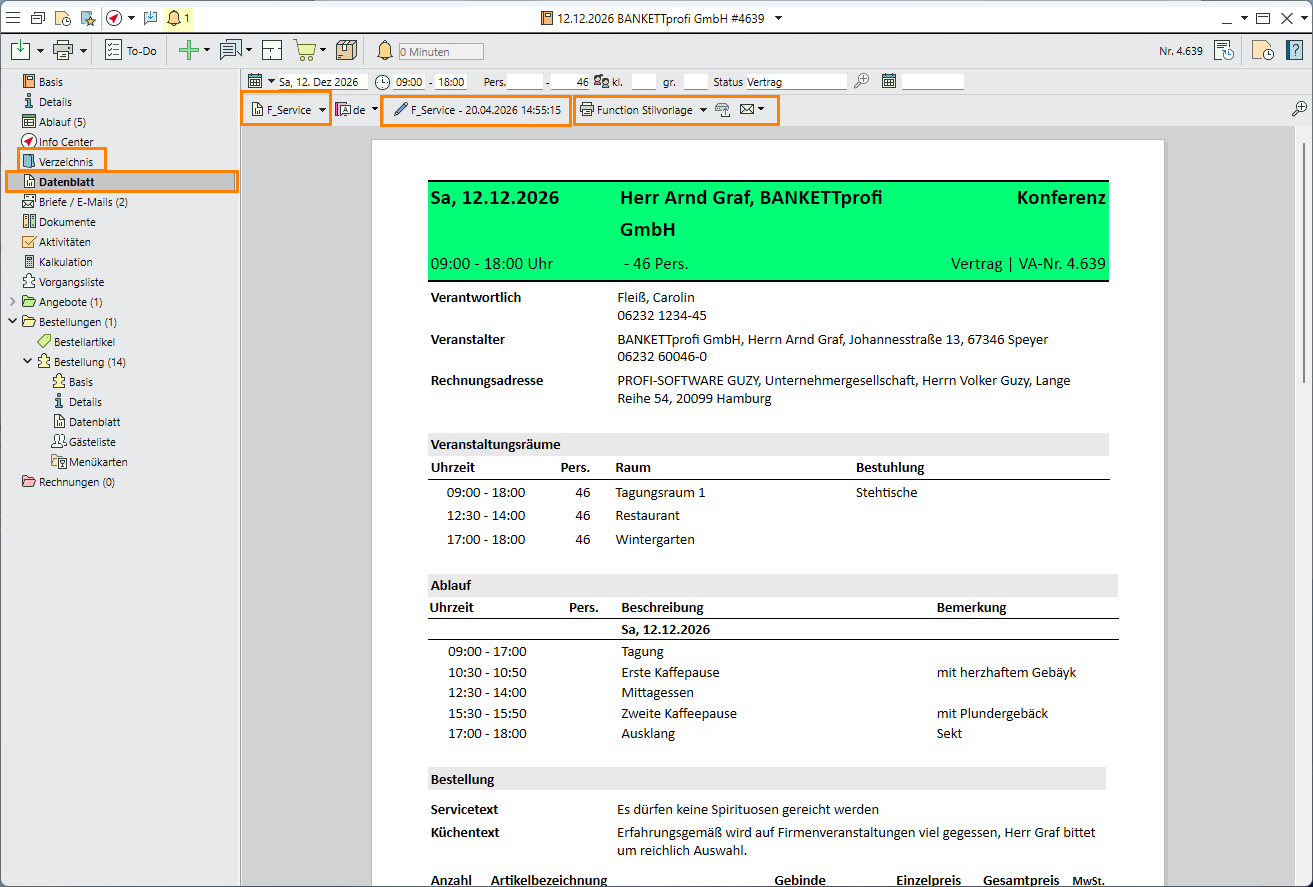Open the hamburger main menu

(13, 18)
